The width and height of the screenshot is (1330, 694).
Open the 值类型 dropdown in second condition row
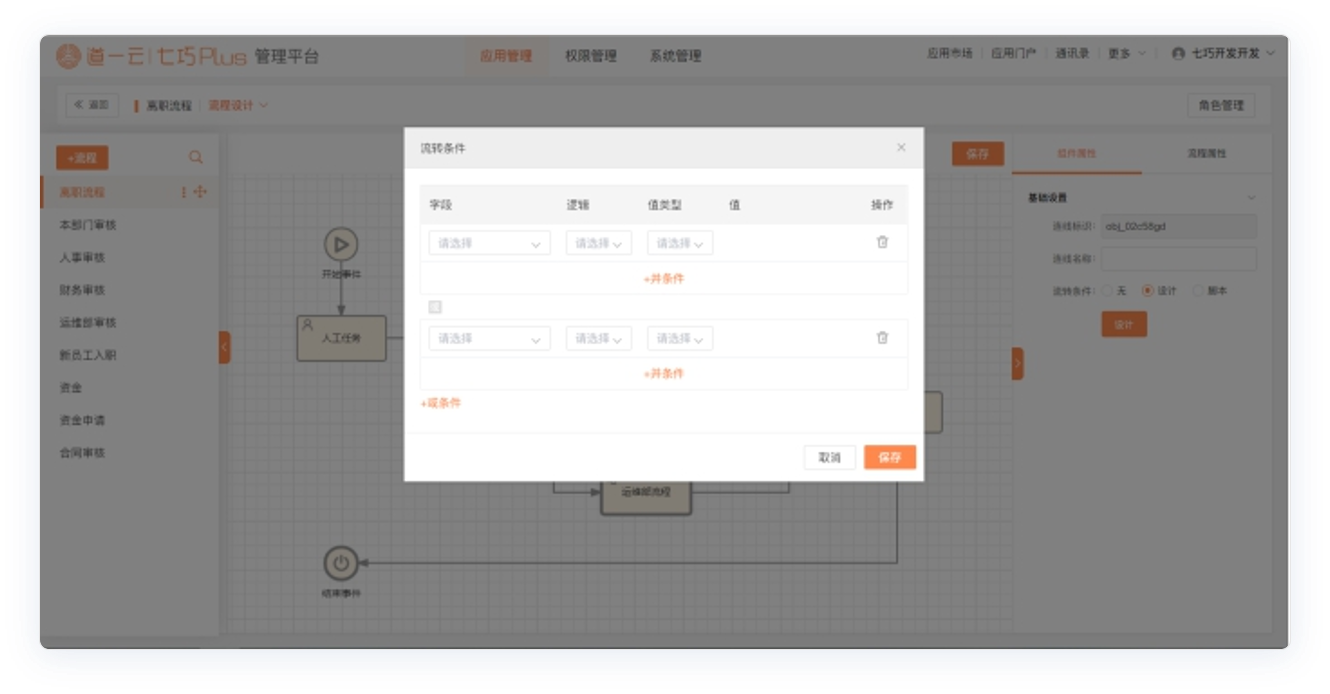pyautogui.click(x=679, y=339)
